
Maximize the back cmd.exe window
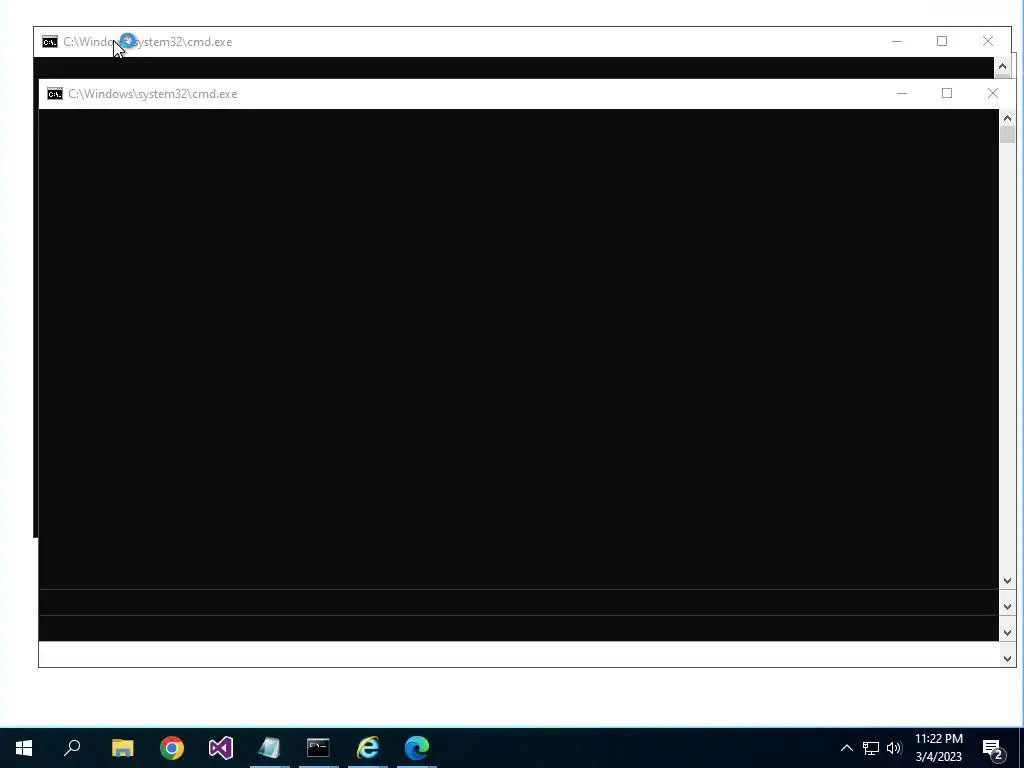(x=942, y=41)
